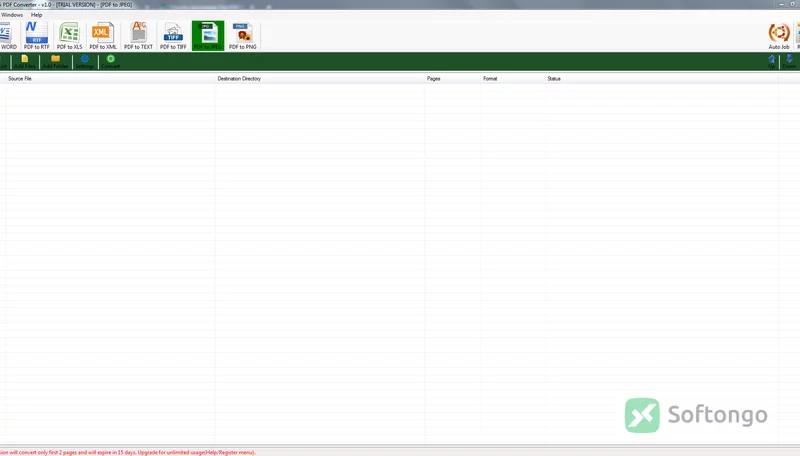Sort by the Source File column header
This screenshot has height=456, width=800.
(x=109, y=79)
